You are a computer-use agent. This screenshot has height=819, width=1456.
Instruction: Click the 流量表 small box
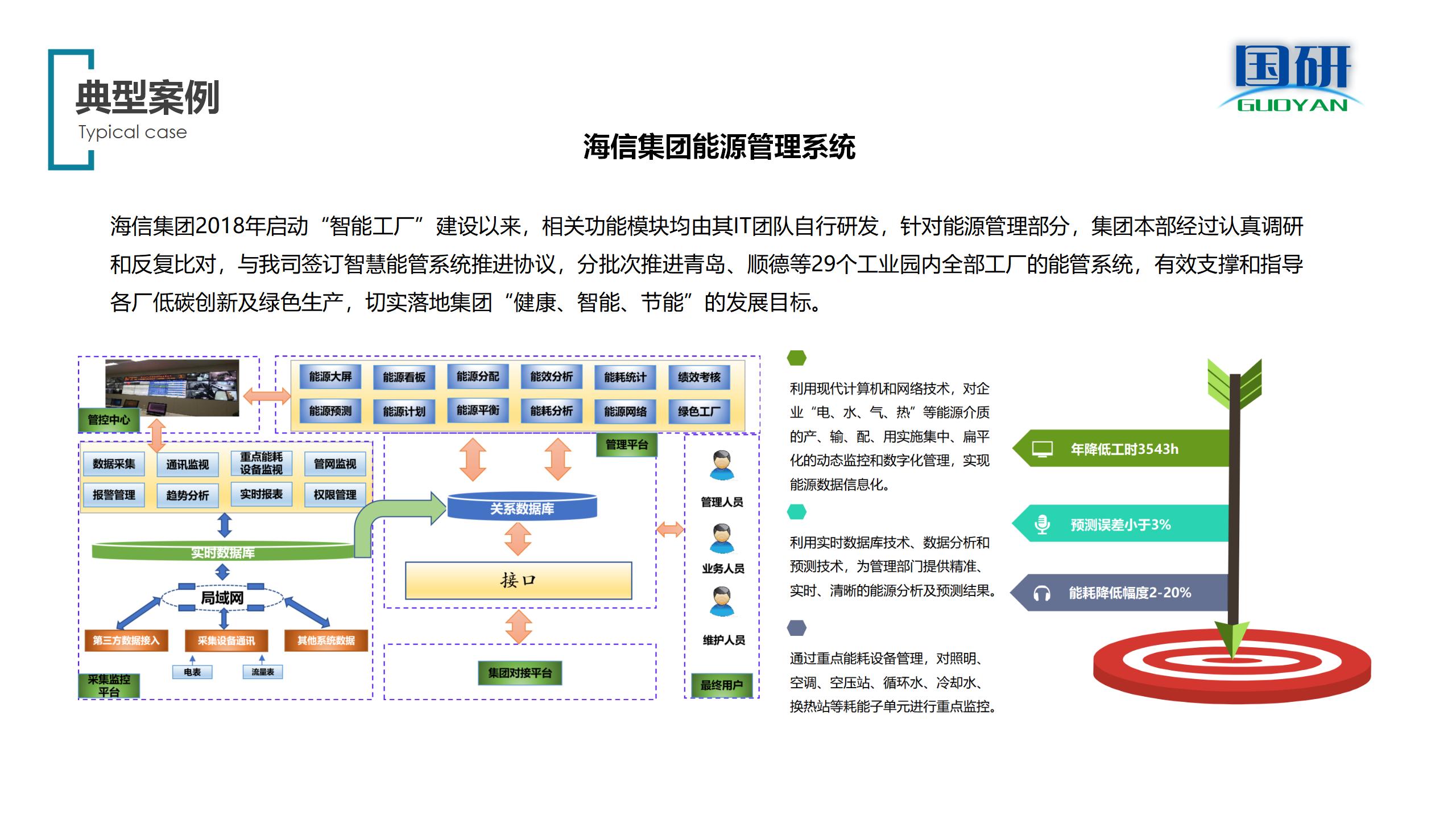pyautogui.click(x=263, y=672)
